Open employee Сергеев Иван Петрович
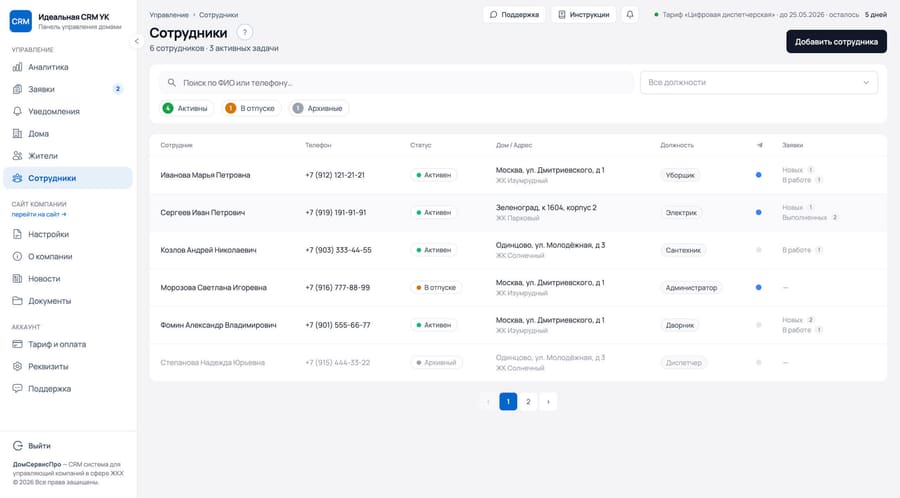Screen dimensions: 900x498 pyautogui.click(x=203, y=212)
